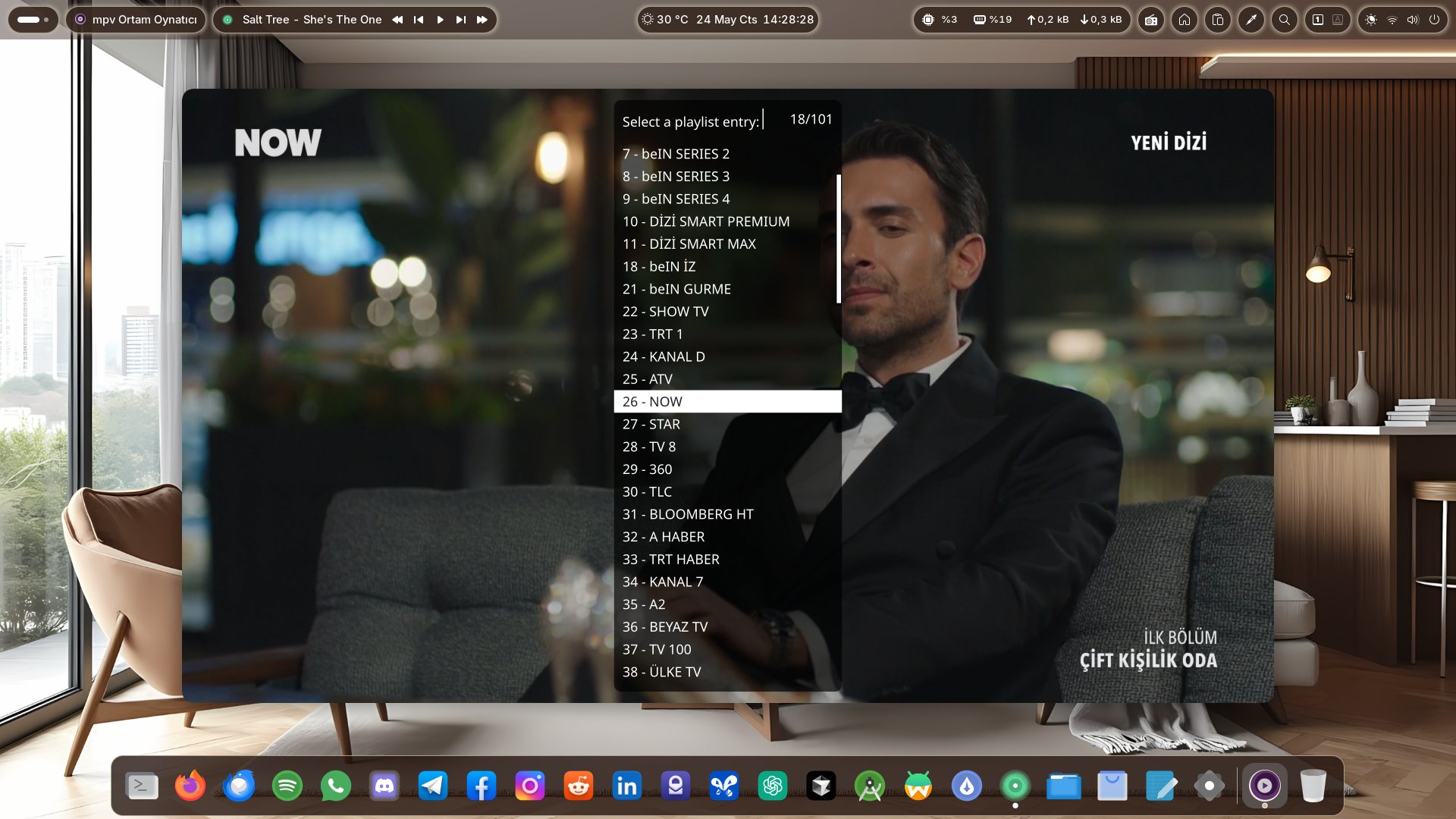Click the home icon in top bar
Viewport: 1456px width, 819px height.
coord(1185,20)
